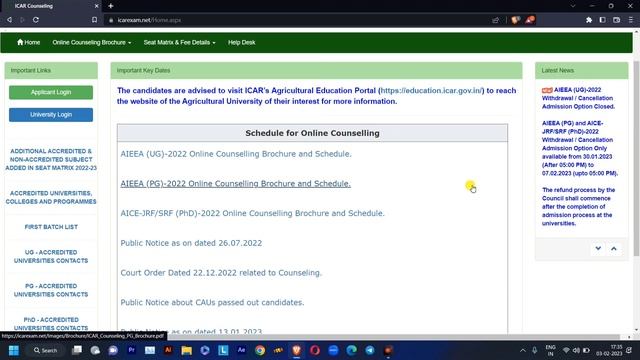This screenshot has width=640, height=360.
Task: Open the Brave wallet icon
Action: [616, 20]
